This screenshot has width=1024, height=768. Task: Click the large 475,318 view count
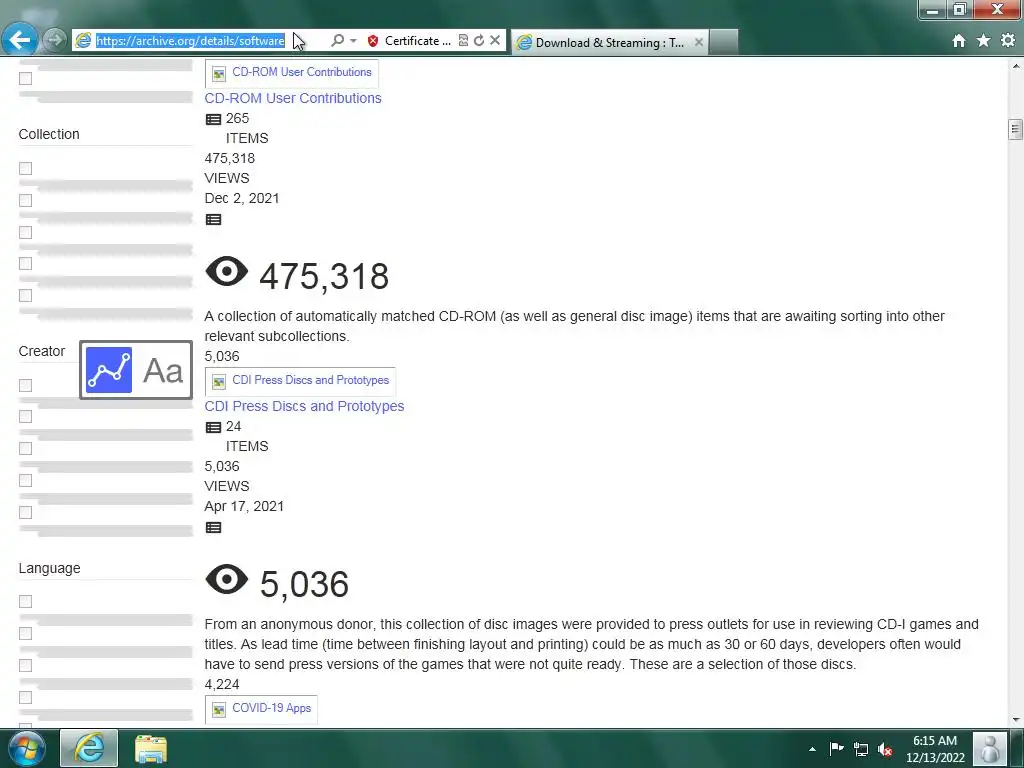coord(324,276)
